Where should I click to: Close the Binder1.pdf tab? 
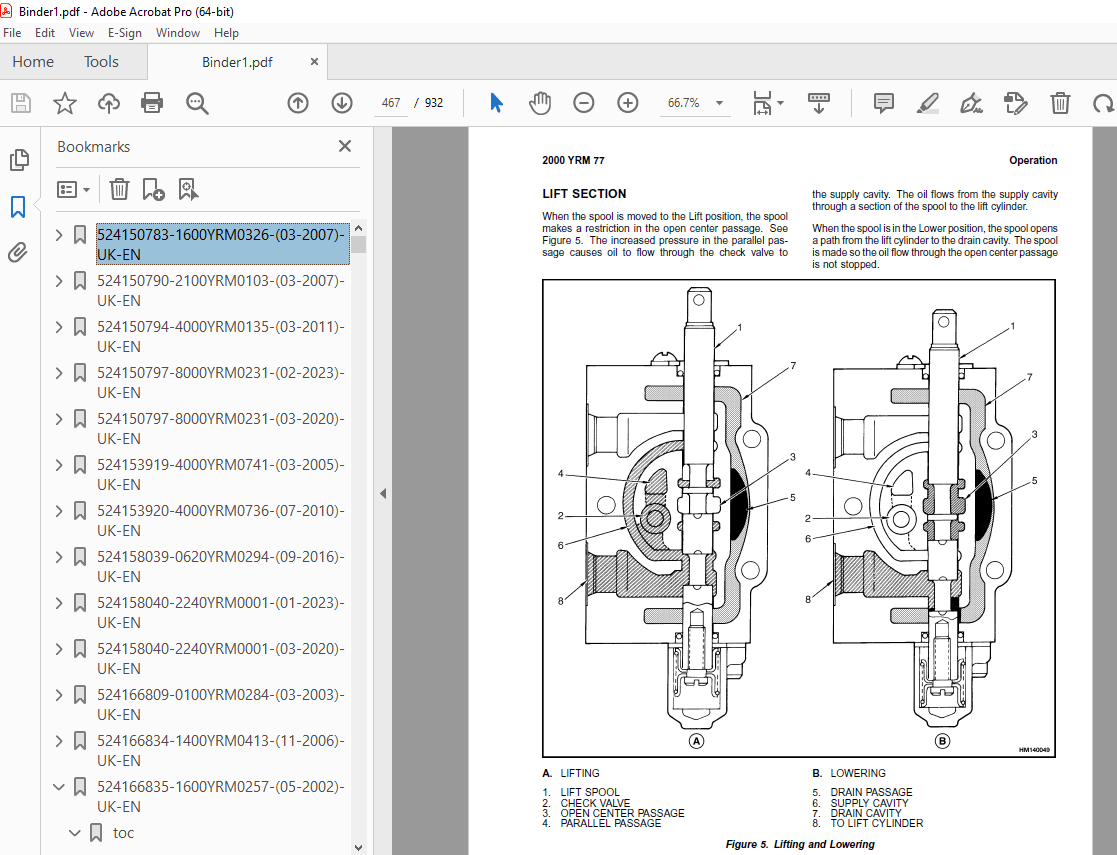pyautogui.click(x=314, y=62)
